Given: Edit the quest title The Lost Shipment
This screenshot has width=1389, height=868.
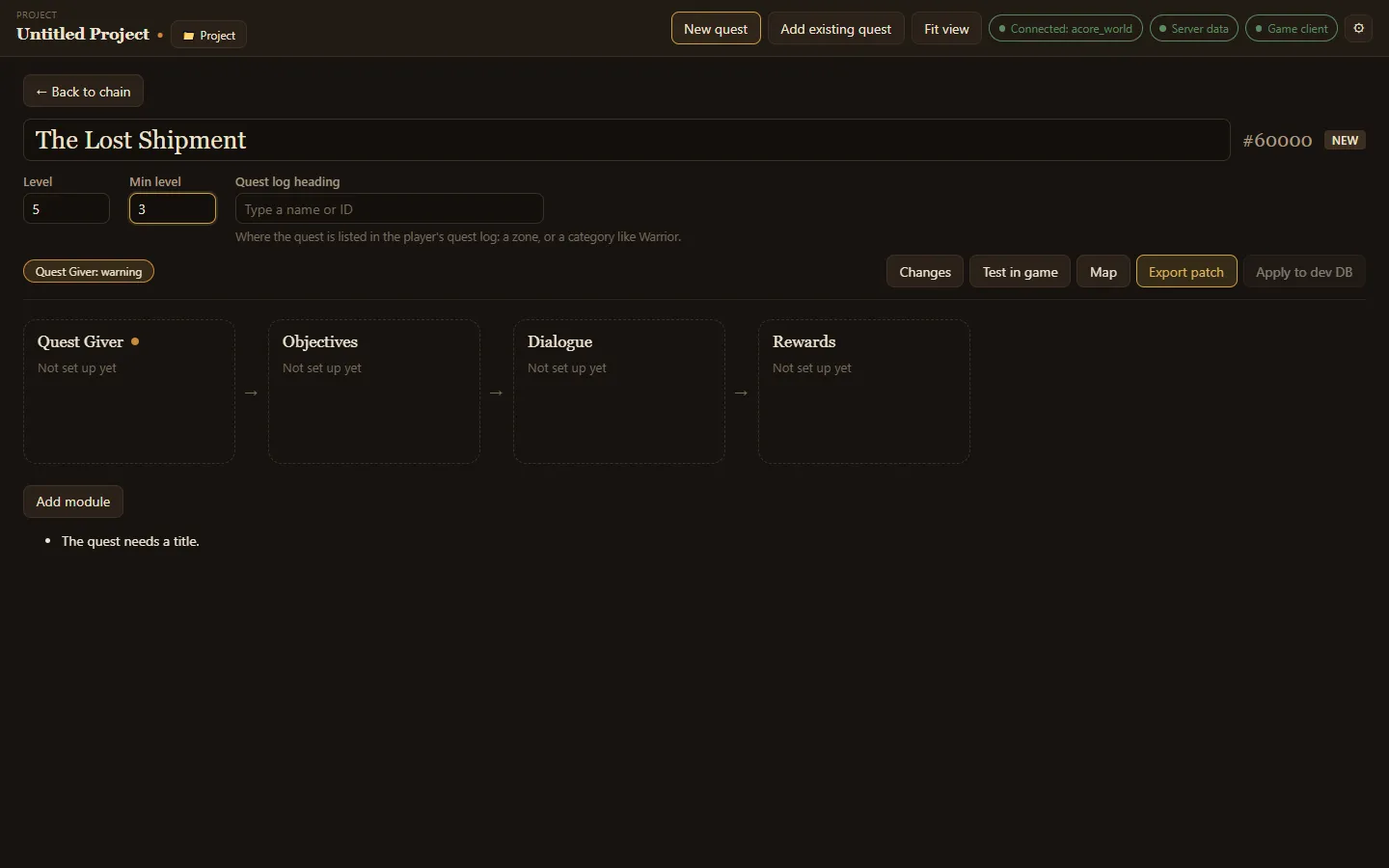Looking at the screenshot, I should [627, 140].
